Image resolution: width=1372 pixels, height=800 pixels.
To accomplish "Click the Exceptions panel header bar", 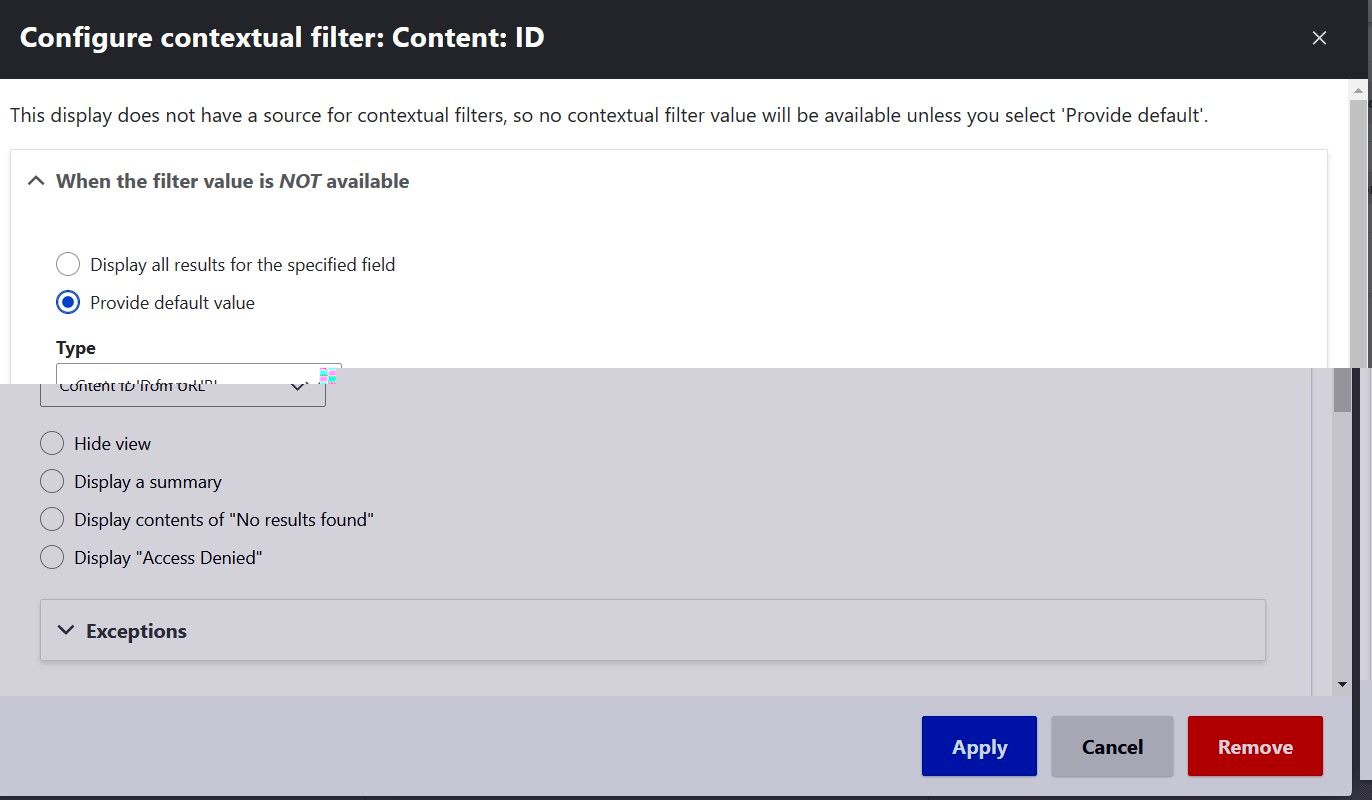I will pyautogui.click(x=650, y=630).
